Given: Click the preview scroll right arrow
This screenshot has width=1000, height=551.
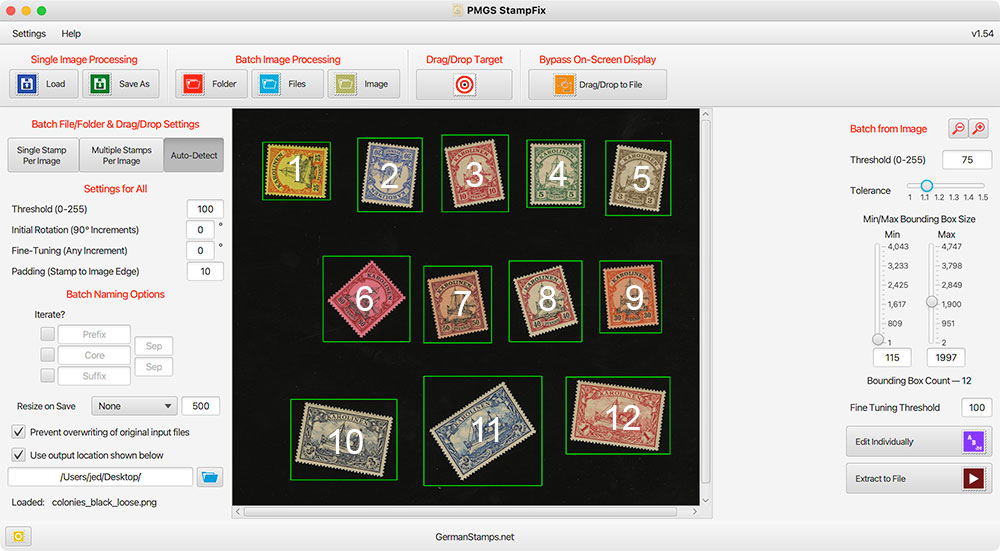Looking at the screenshot, I should click(x=695, y=511).
